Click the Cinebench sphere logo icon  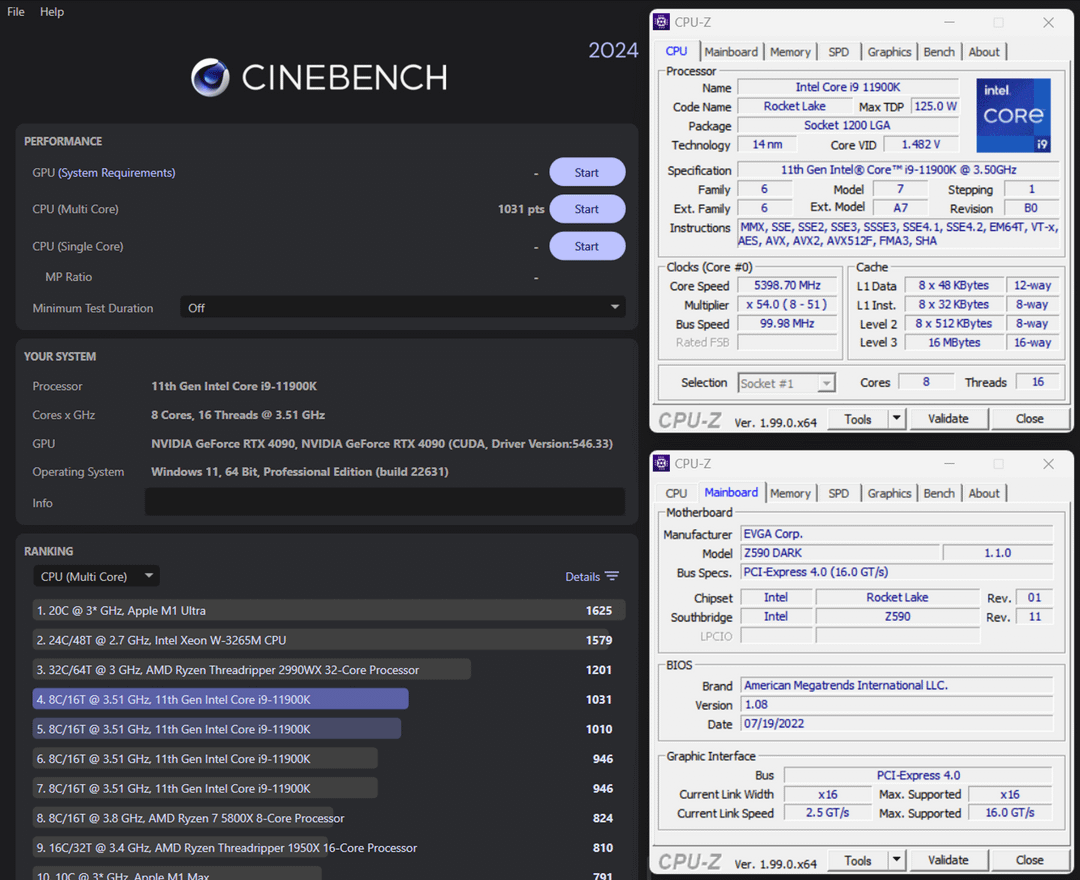(x=210, y=77)
